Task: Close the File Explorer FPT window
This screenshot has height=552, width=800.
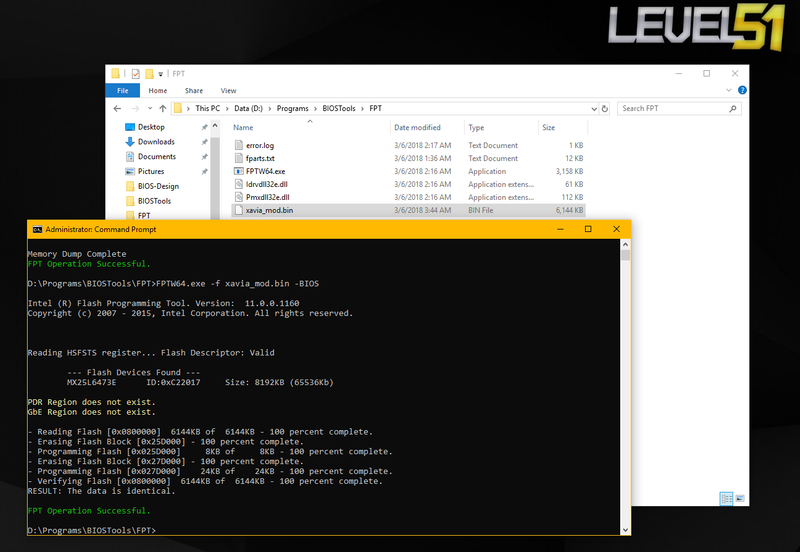Action: tap(735, 73)
